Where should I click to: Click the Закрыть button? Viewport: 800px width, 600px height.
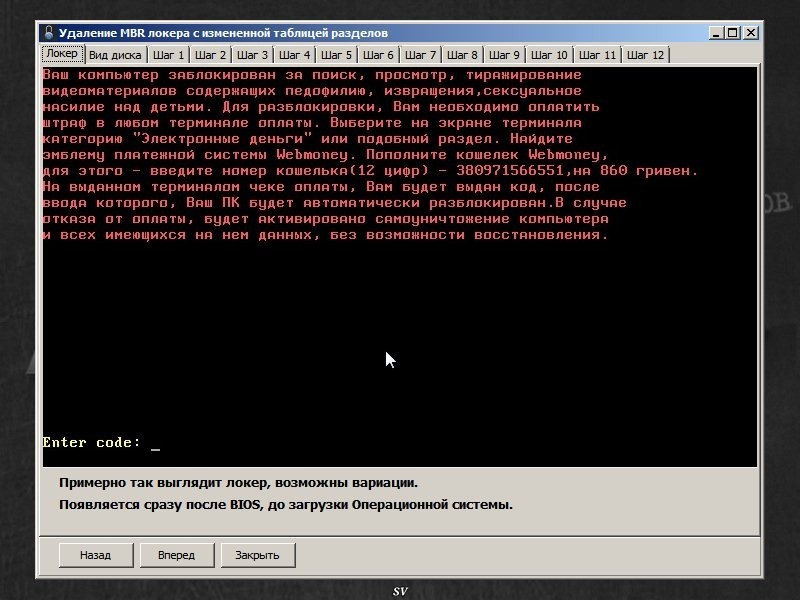click(x=258, y=555)
